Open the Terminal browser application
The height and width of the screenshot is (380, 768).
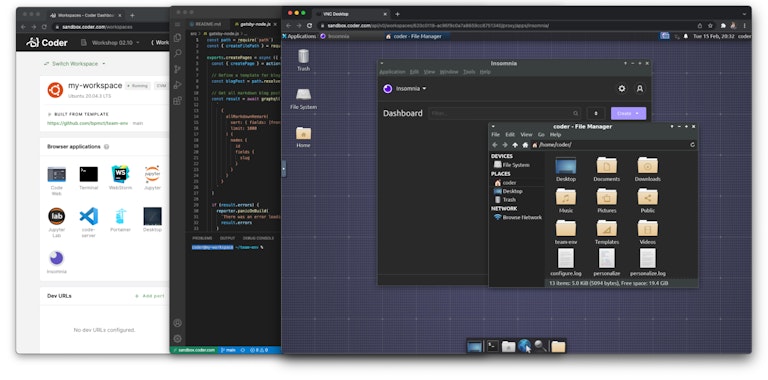[89, 174]
